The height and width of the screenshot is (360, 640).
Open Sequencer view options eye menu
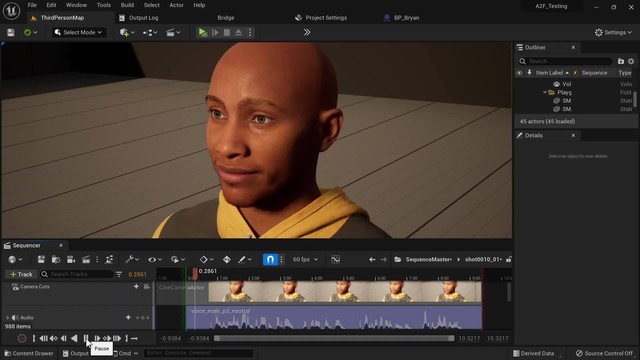tap(155, 259)
